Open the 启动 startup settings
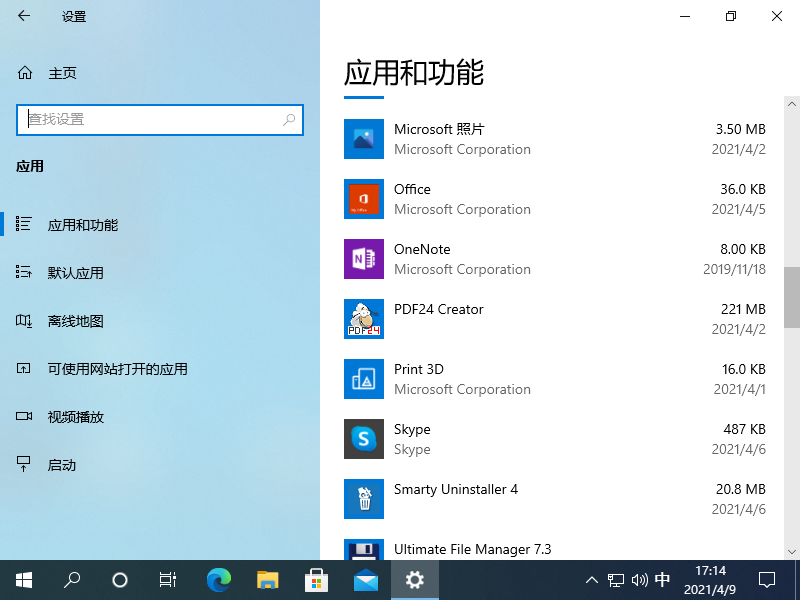The height and width of the screenshot is (600, 800). [62, 465]
